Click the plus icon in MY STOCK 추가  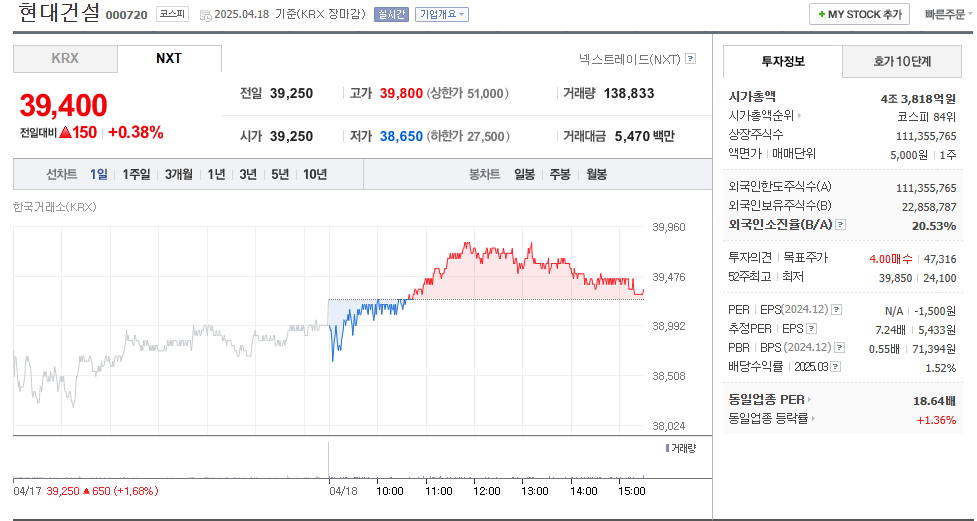pyautogui.click(x=821, y=14)
